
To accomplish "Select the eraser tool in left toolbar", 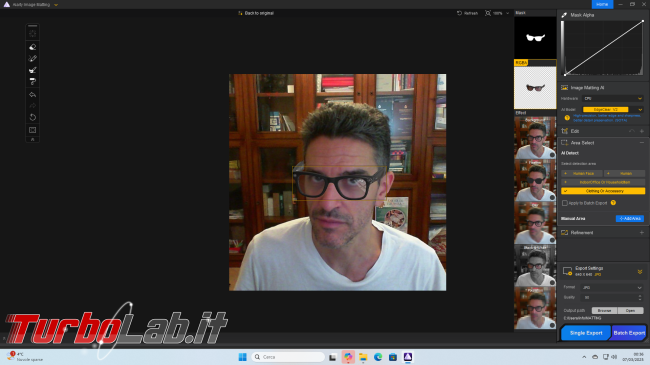I will point(32,47).
